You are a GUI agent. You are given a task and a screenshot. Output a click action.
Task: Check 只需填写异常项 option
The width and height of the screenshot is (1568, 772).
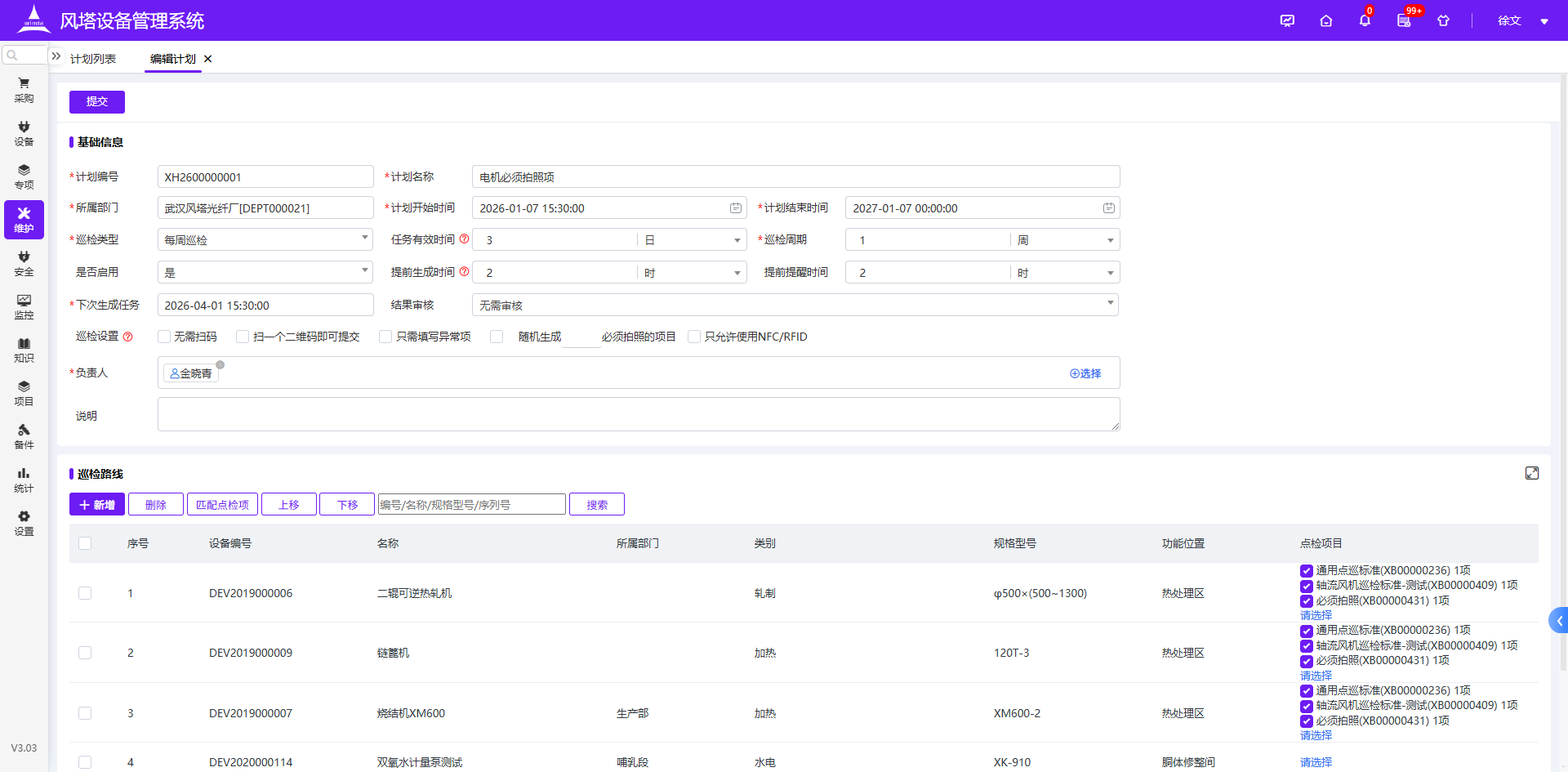(385, 337)
